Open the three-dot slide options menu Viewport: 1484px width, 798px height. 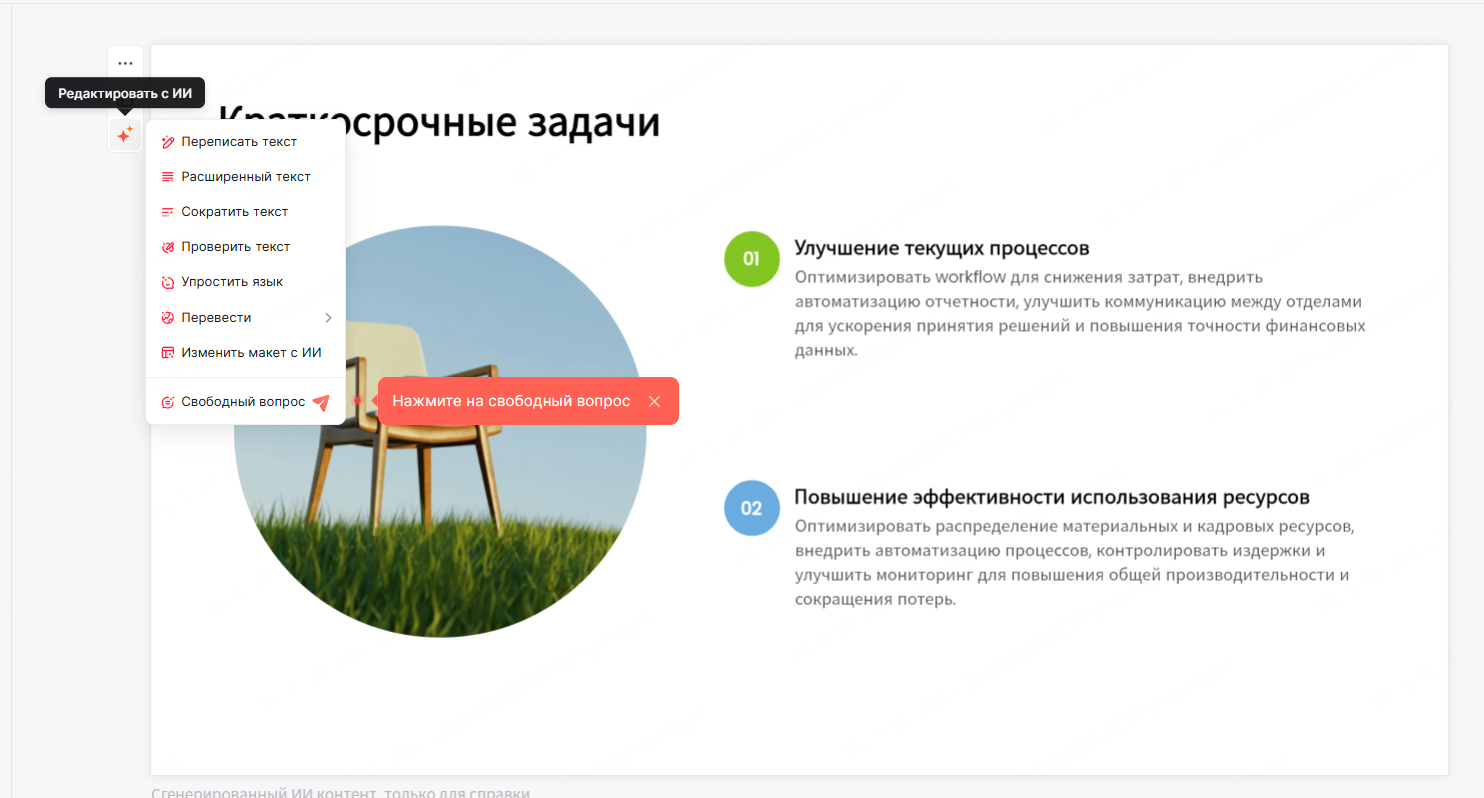click(x=125, y=63)
